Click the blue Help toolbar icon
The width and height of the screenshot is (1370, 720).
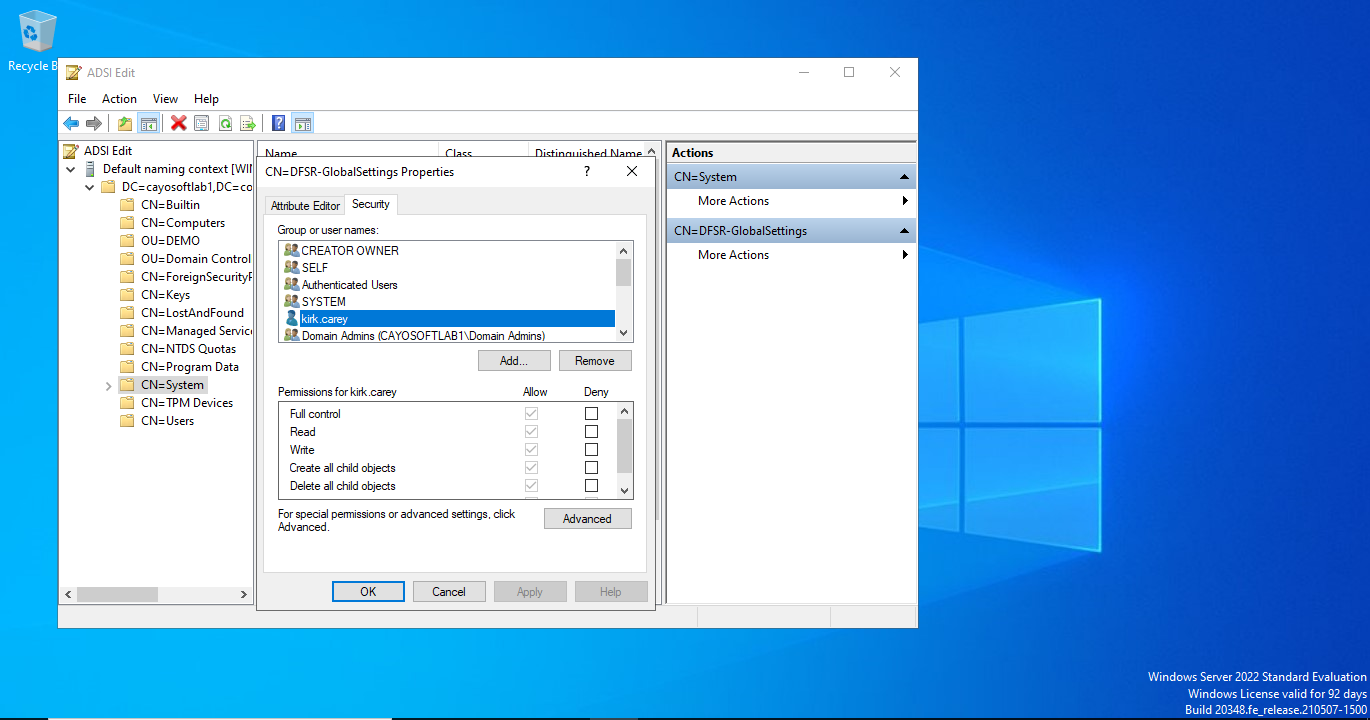tap(279, 123)
